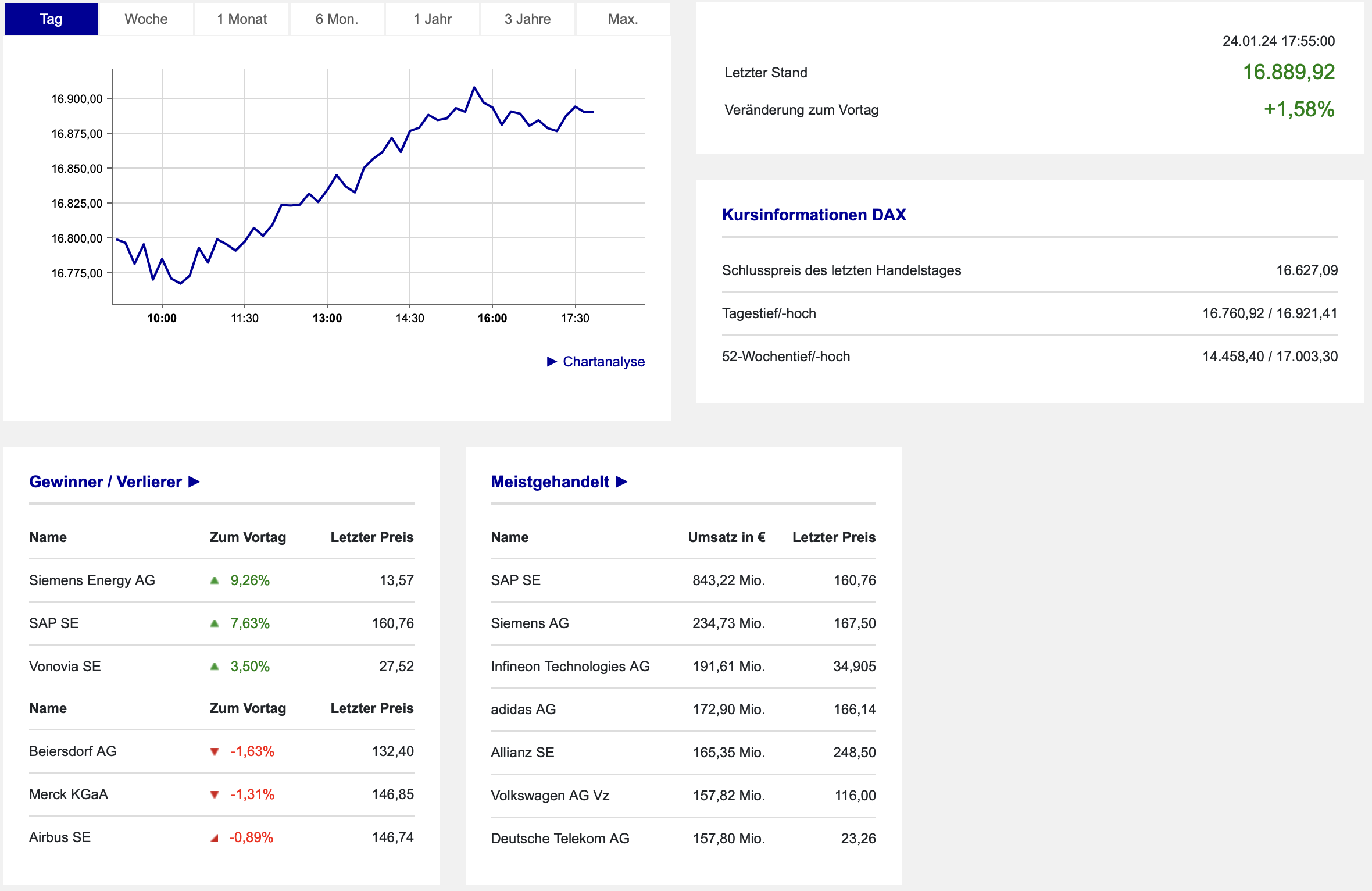Screen dimensions: 1372x891
Task: Click the arrow next to Gewinner / Verlierer
Action: (x=195, y=482)
